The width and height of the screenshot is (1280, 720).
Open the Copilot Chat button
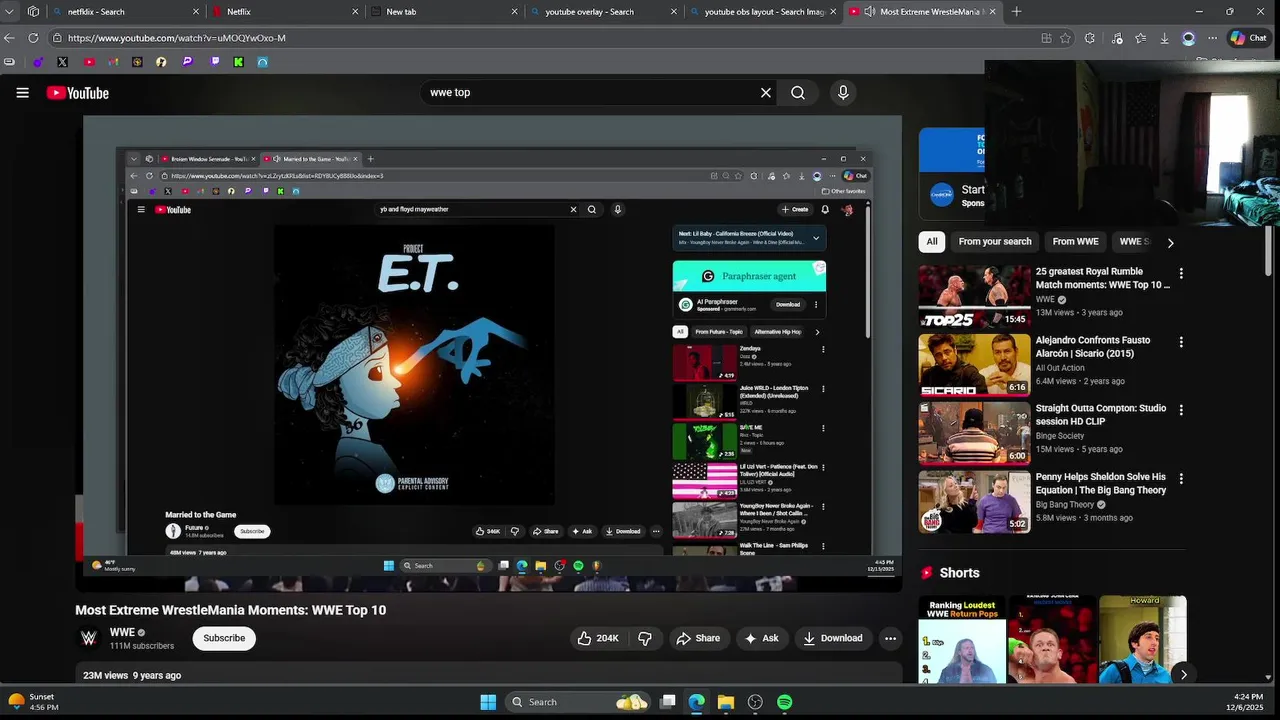[1248, 38]
